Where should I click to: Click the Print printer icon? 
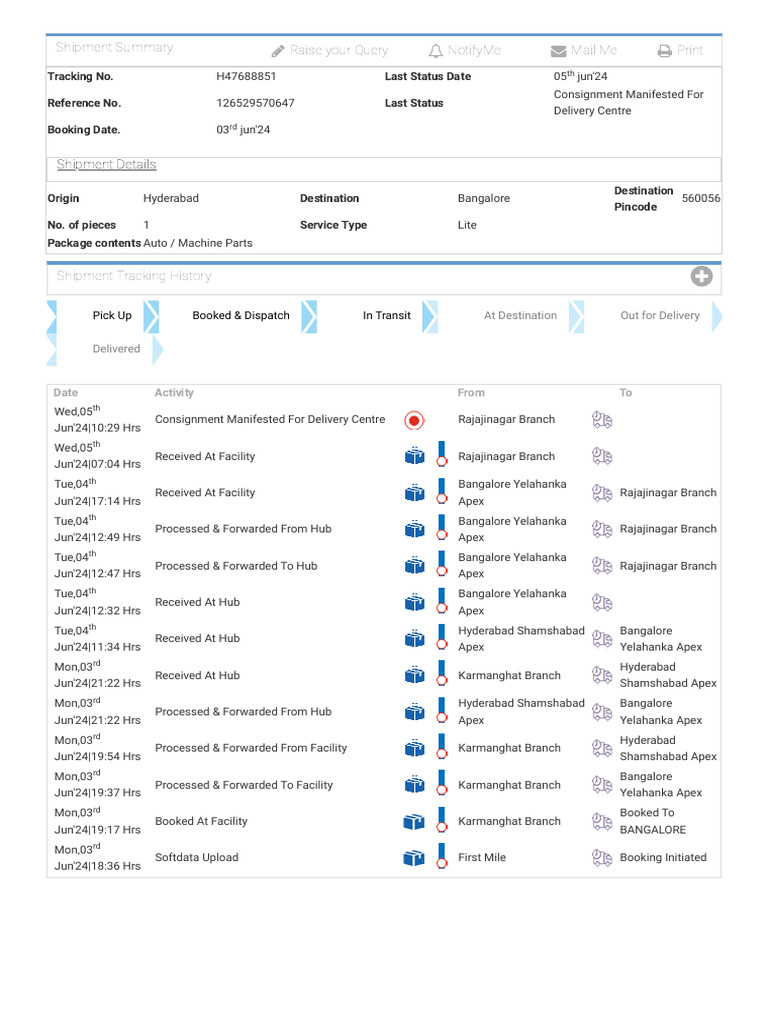(665, 51)
